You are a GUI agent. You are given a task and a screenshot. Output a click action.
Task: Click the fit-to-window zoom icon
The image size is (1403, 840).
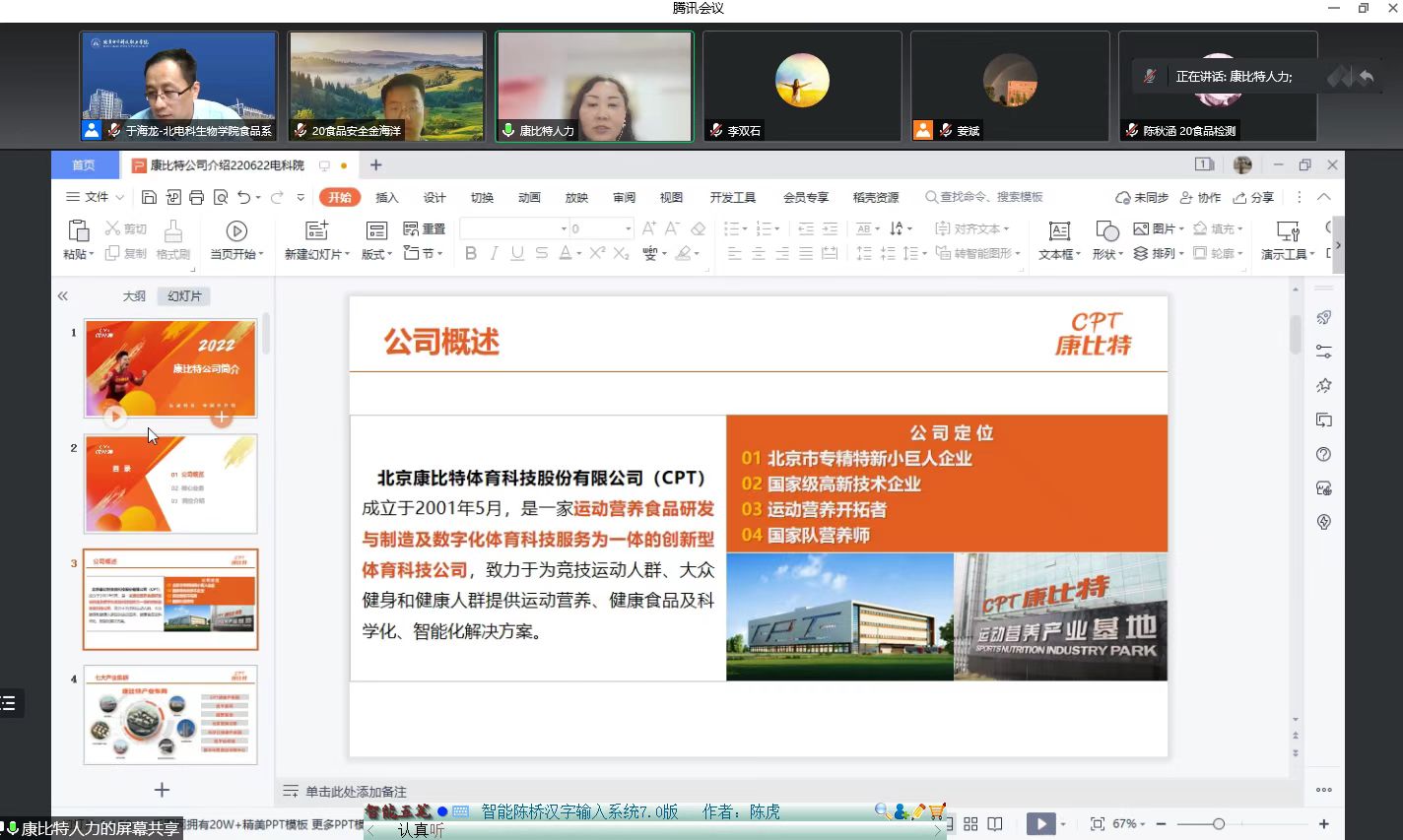pos(1097,824)
